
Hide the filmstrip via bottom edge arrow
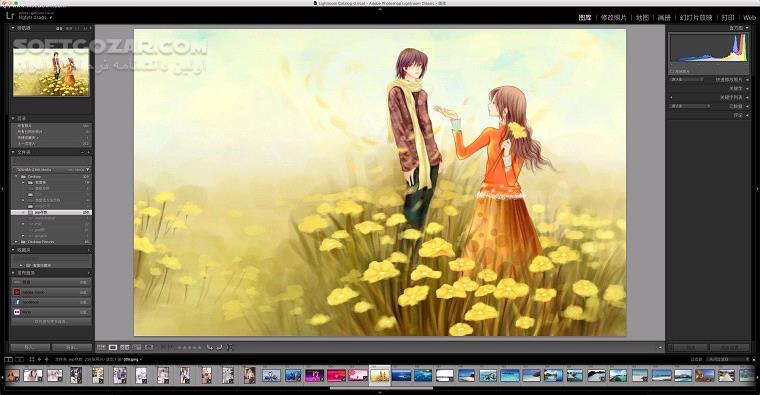(380, 392)
